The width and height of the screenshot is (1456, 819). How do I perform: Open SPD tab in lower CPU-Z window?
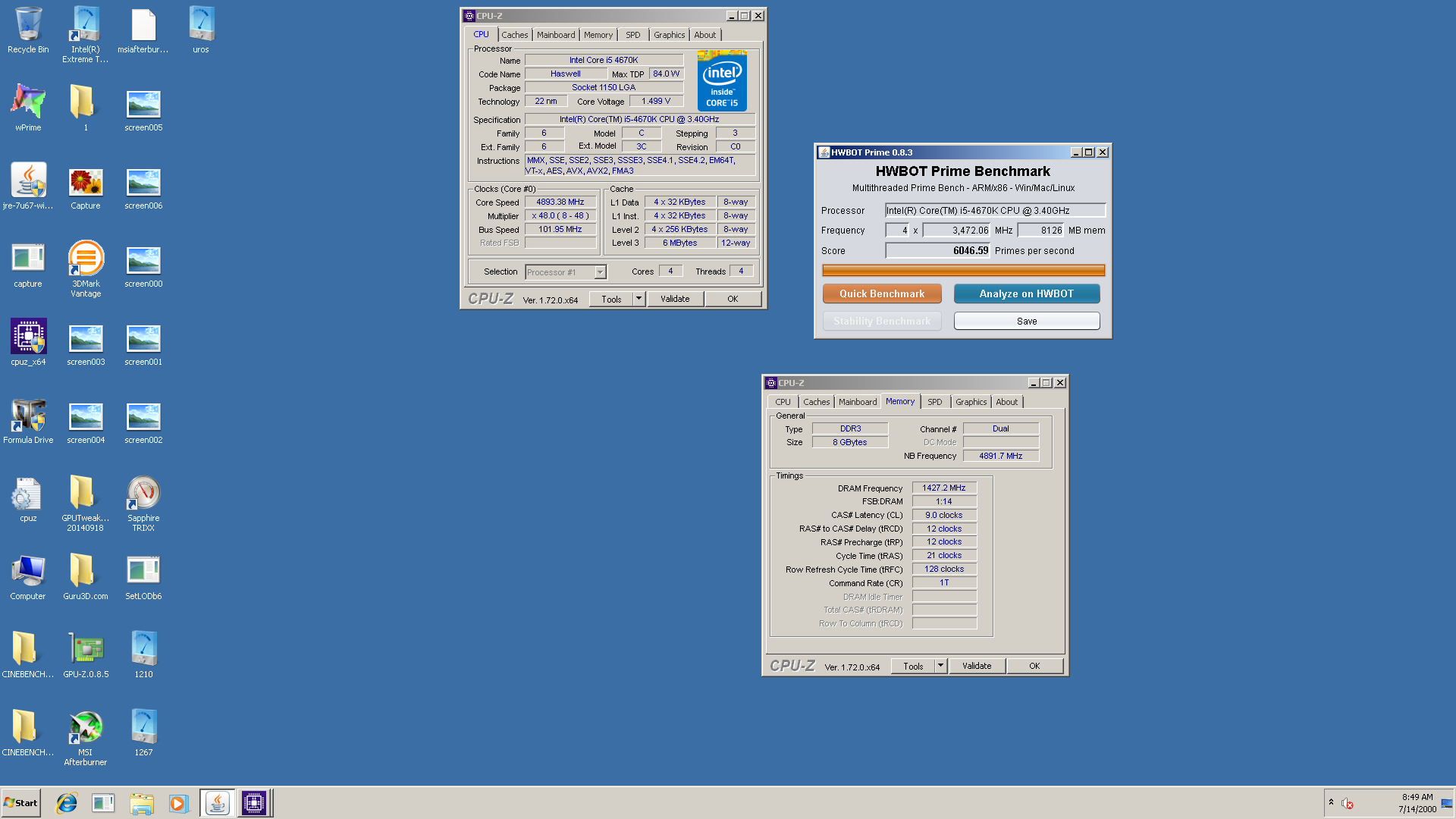coord(935,402)
